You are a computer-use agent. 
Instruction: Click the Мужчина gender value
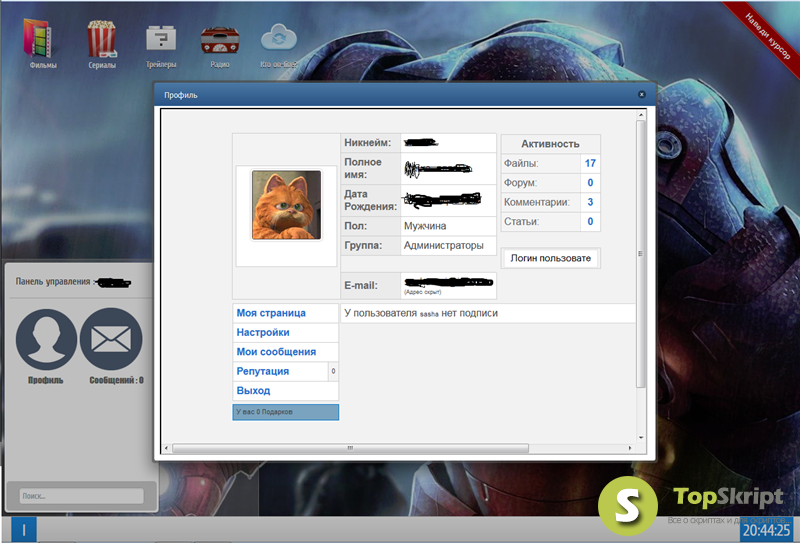click(425, 226)
